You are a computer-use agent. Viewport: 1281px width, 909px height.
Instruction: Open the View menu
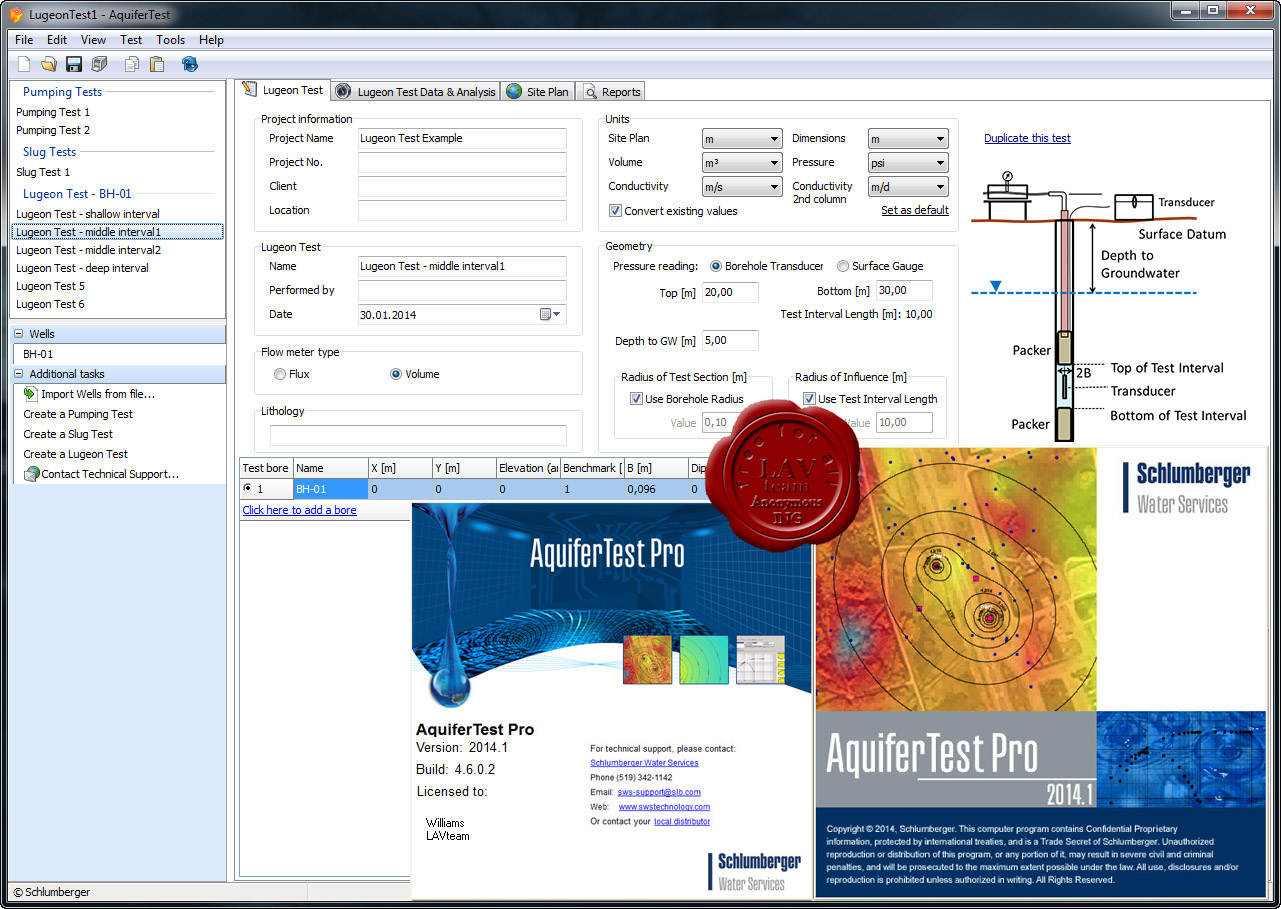[93, 40]
